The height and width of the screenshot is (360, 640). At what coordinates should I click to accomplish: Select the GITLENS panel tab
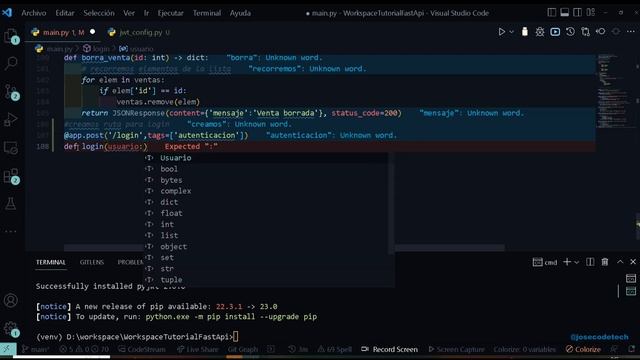(92, 262)
